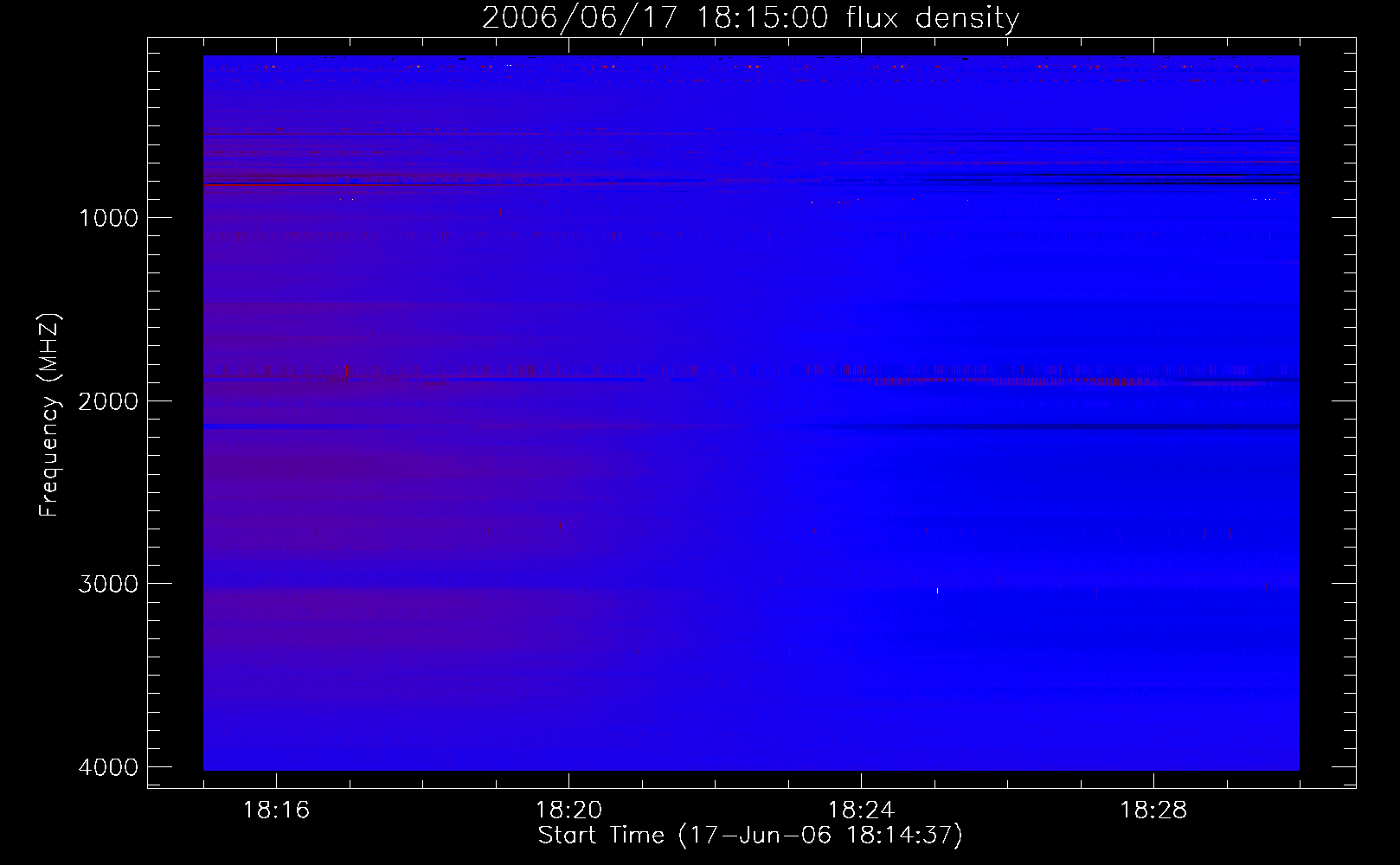Screen dimensions: 1400x865
Task: Click the 'Frequency (MHZ)' axis label
Action: tap(49, 415)
